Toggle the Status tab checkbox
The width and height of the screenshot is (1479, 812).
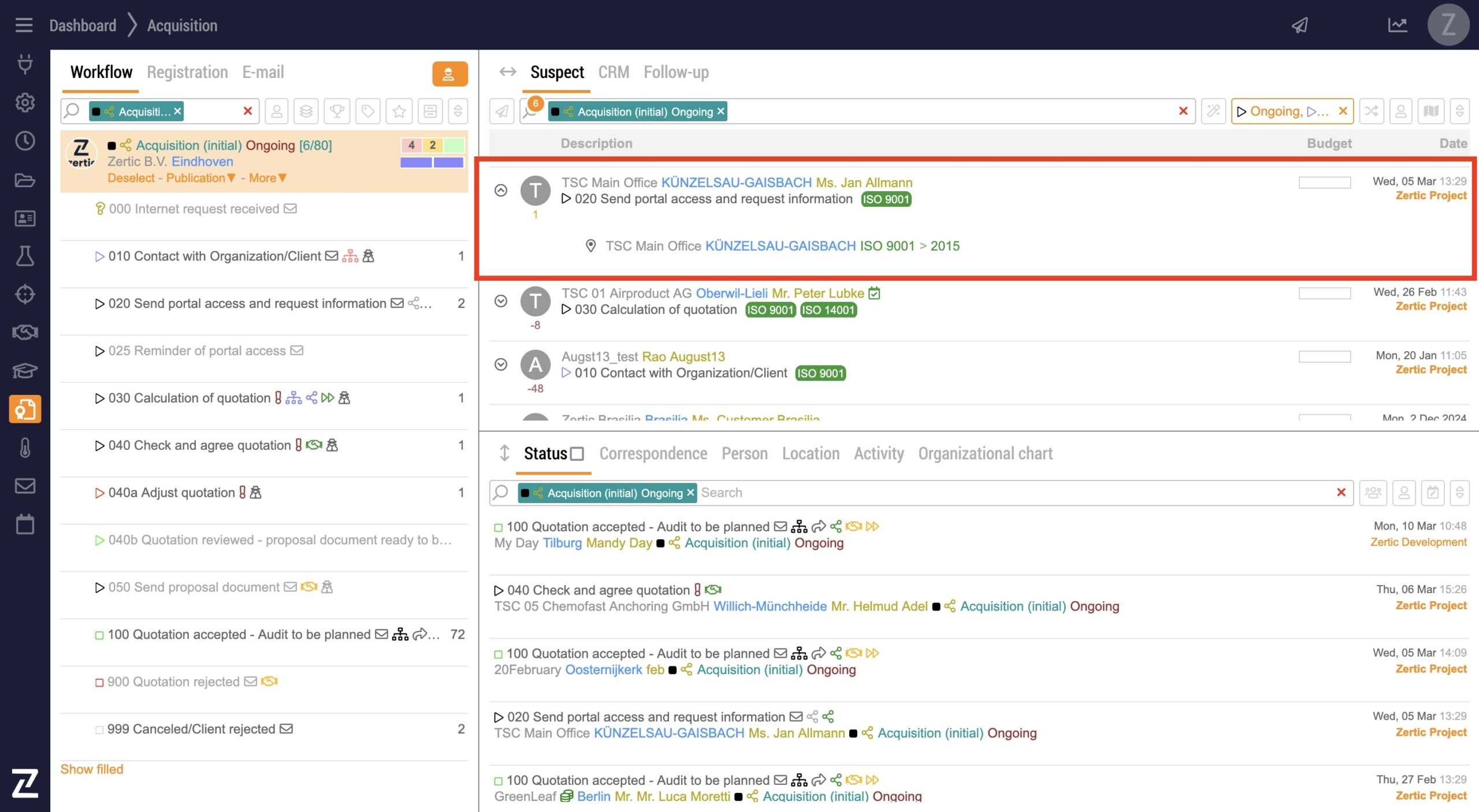[x=577, y=454]
